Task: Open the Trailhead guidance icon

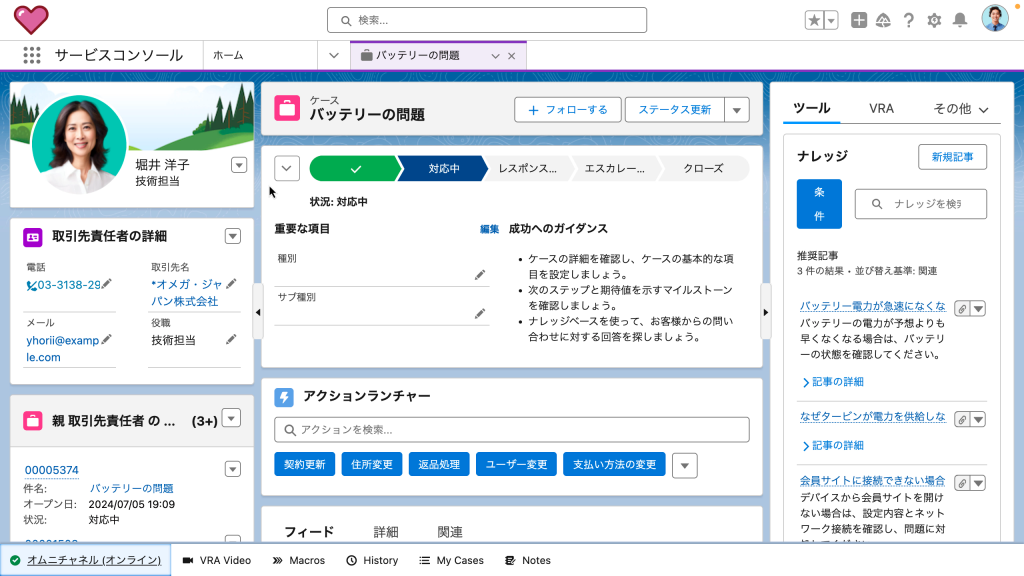Action: coord(883,20)
